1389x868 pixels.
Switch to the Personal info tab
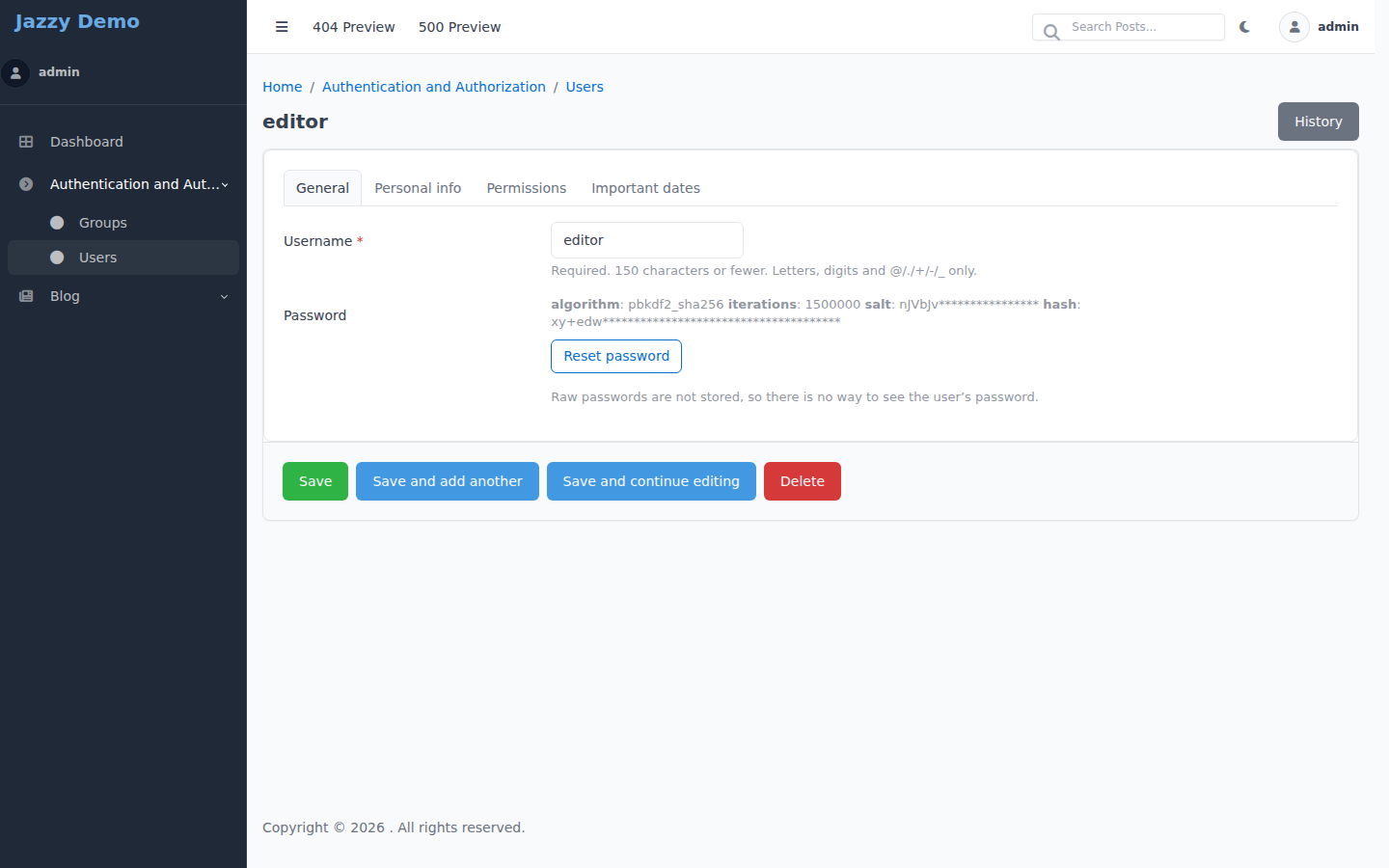(x=418, y=188)
